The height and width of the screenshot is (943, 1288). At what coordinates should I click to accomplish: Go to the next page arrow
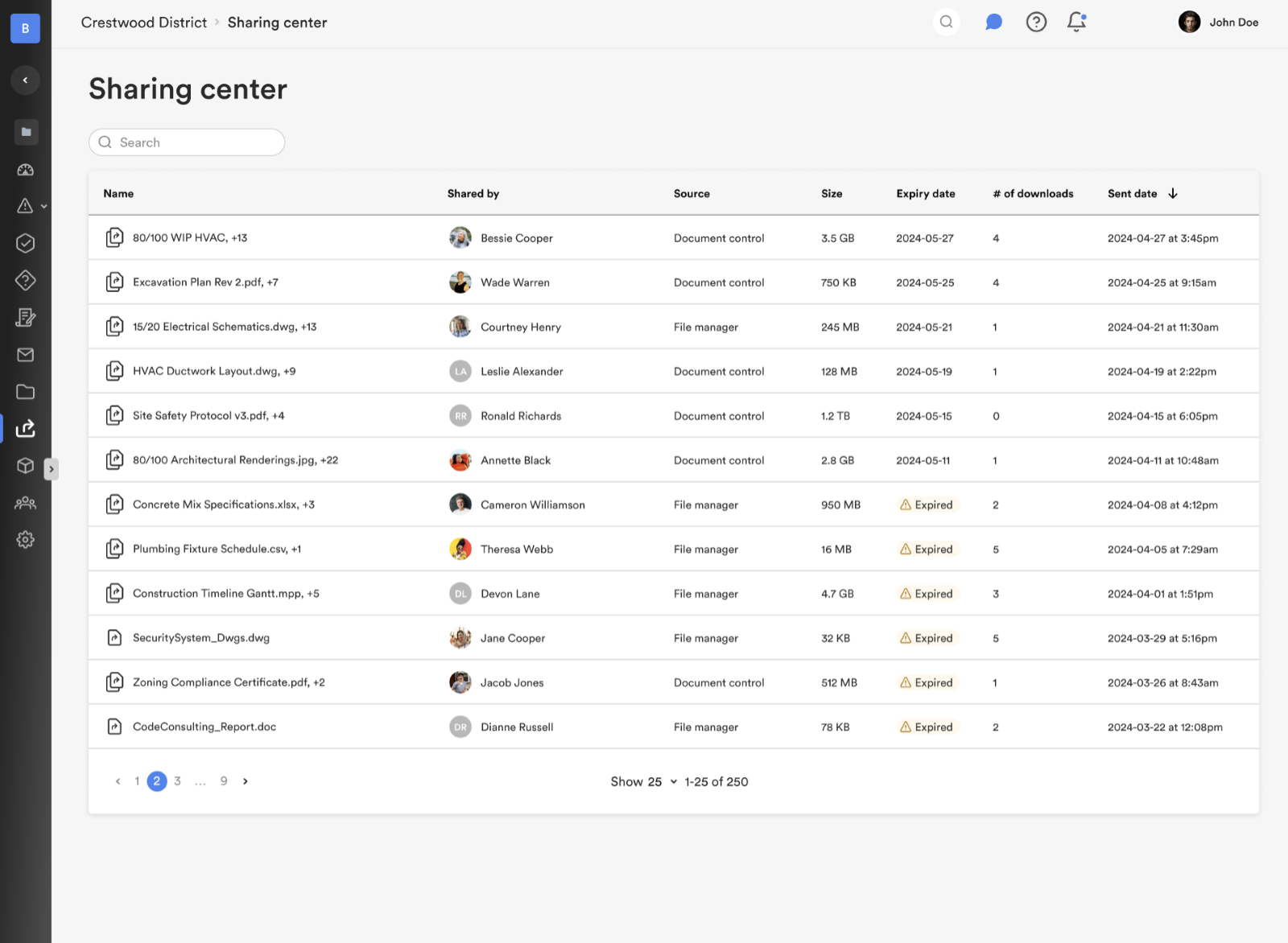point(246,781)
